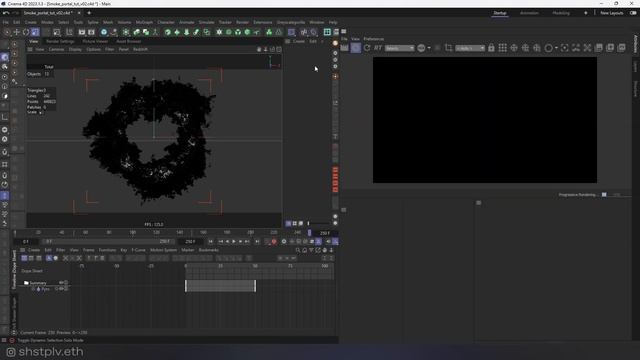640x360 pixels.
Task: Expand the Scale dropdown in viewport HUD
Action: point(40,112)
